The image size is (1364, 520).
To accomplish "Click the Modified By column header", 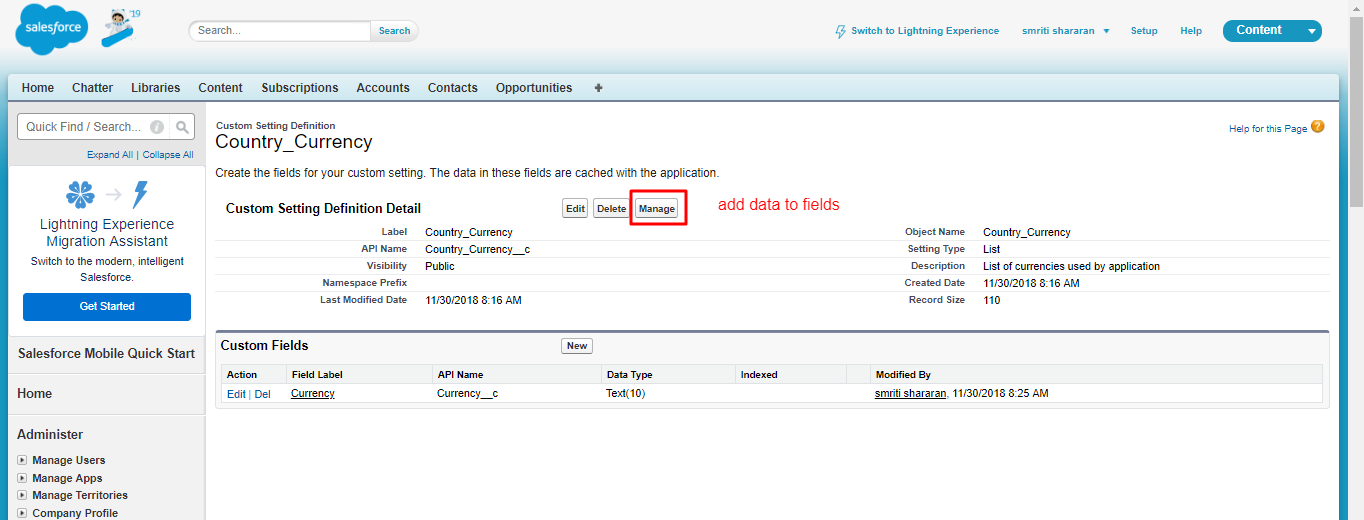I will click(903, 375).
